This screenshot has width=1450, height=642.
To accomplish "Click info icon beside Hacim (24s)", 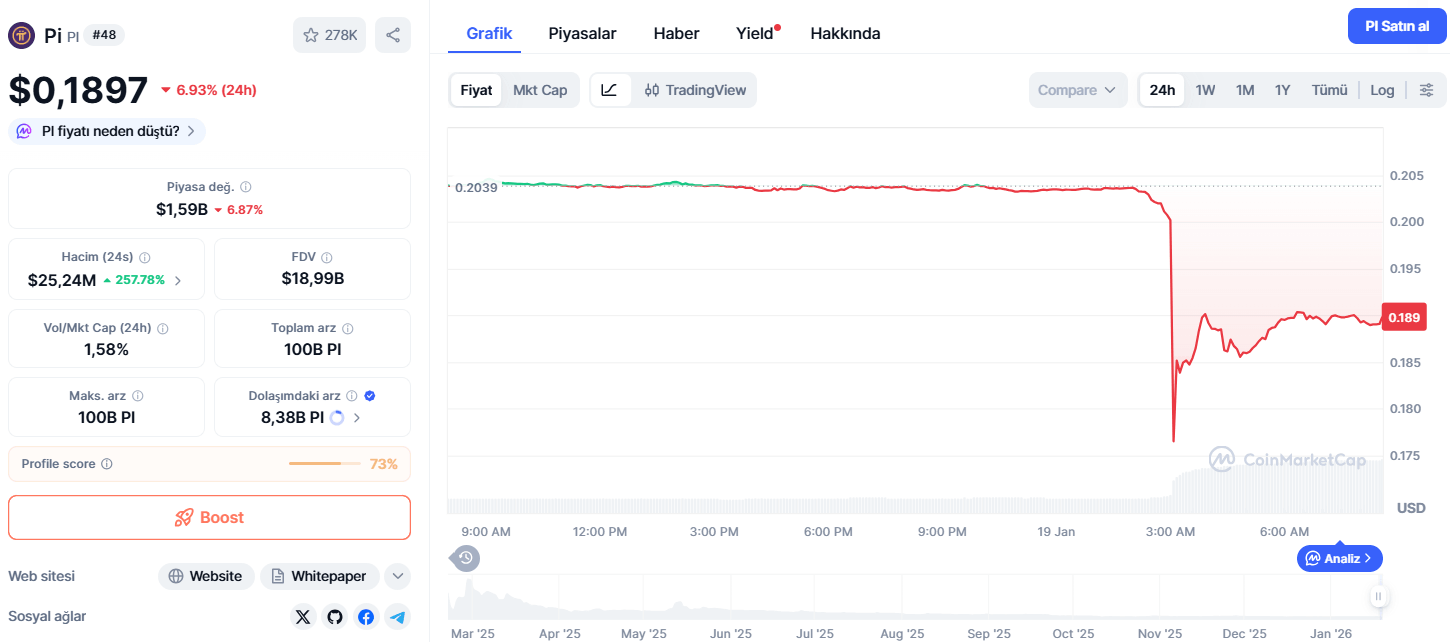I will coord(144,257).
